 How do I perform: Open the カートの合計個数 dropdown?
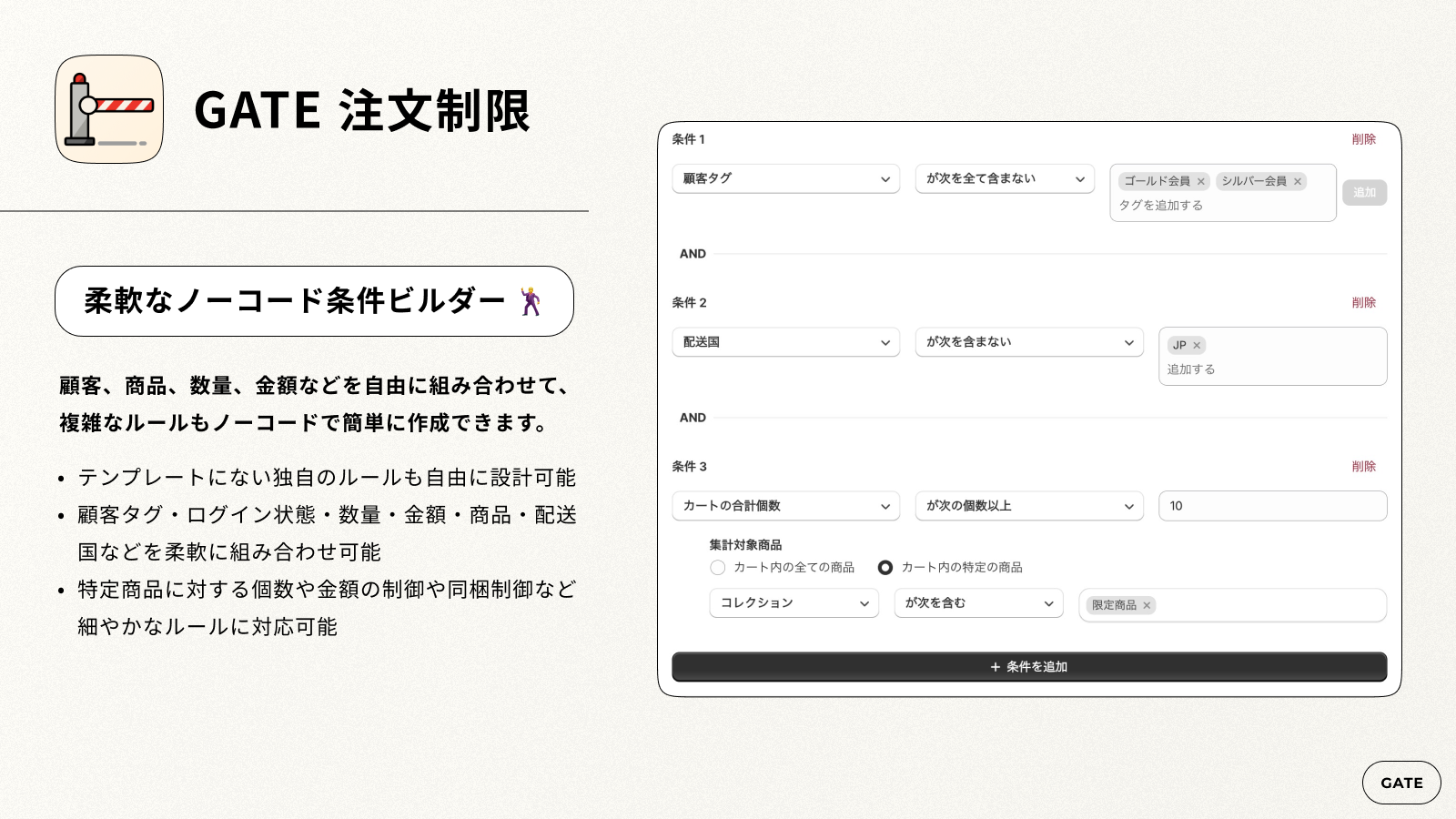(x=786, y=506)
